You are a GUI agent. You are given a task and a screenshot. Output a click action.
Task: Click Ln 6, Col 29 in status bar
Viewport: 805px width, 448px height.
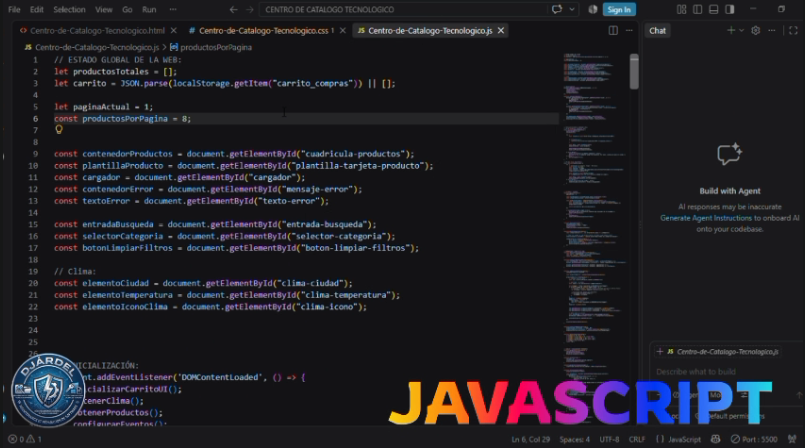pos(530,440)
